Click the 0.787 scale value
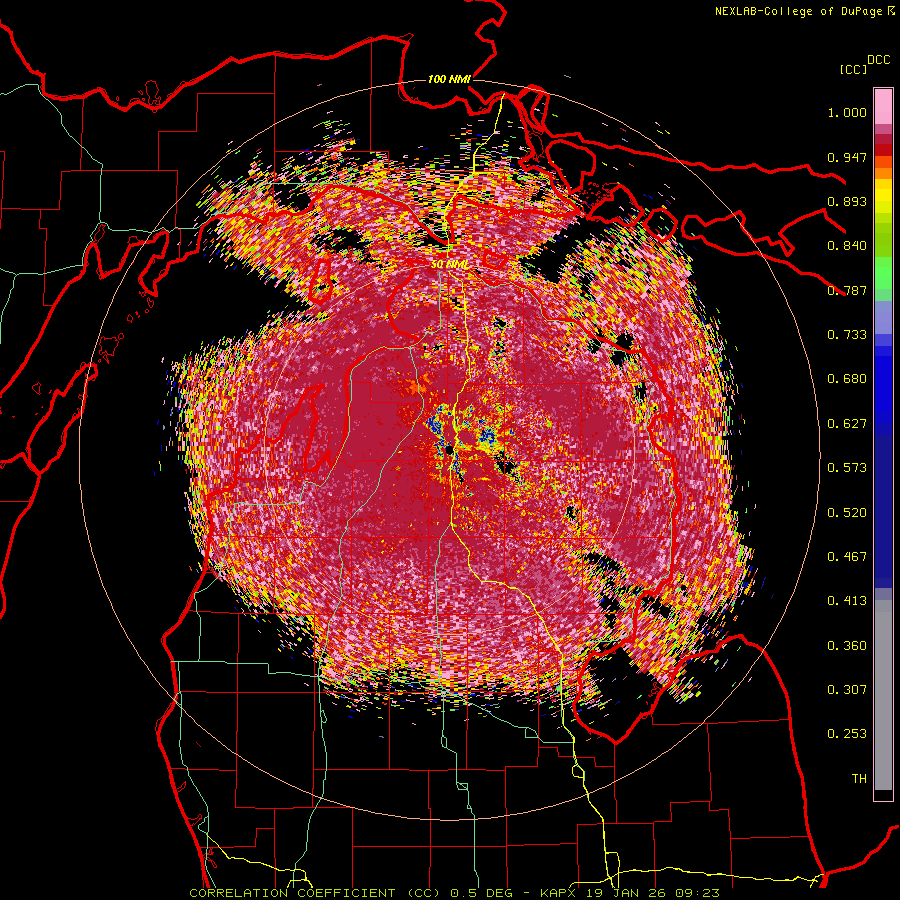 pyautogui.click(x=847, y=290)
